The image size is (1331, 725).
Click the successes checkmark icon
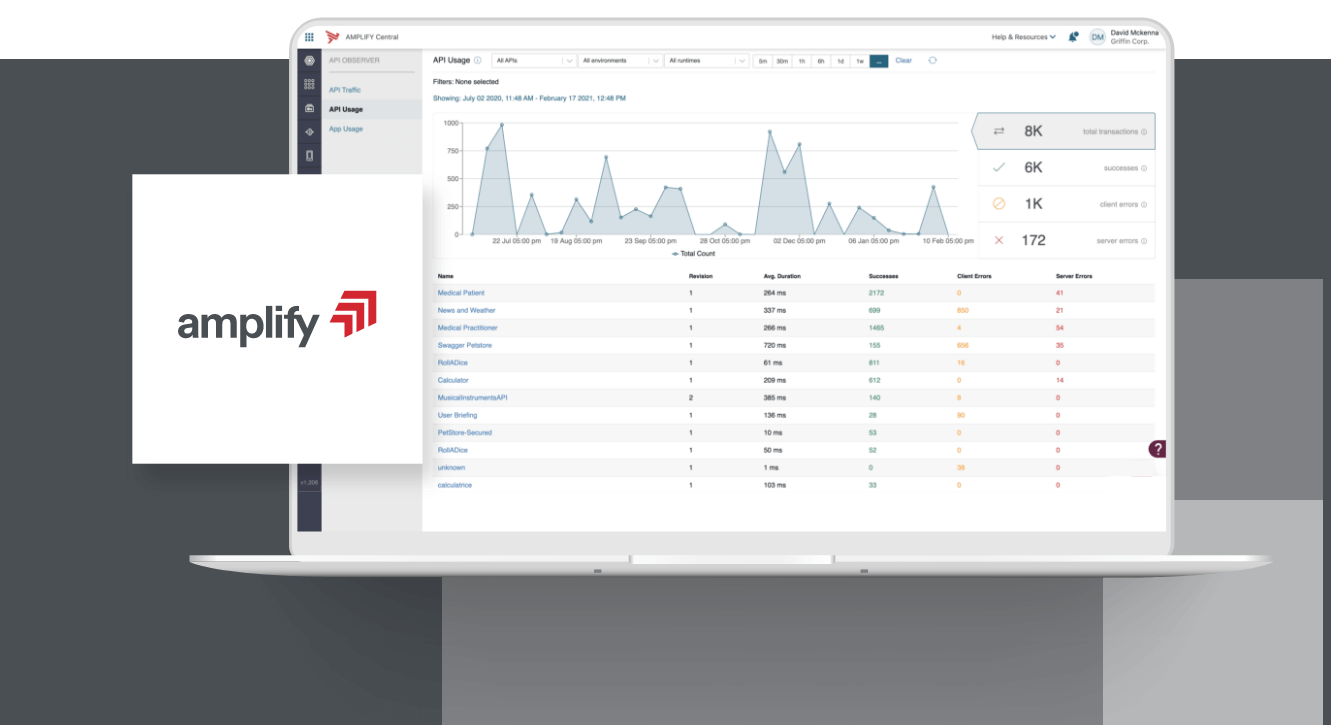coord(998,167)
